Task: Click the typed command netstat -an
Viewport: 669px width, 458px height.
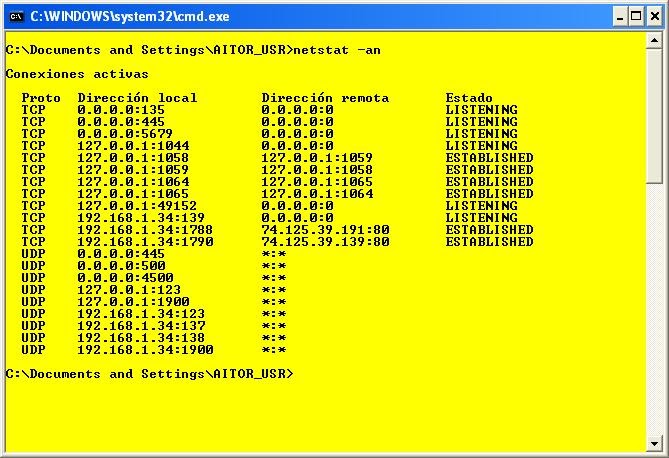Action: (x=337, y=50)
